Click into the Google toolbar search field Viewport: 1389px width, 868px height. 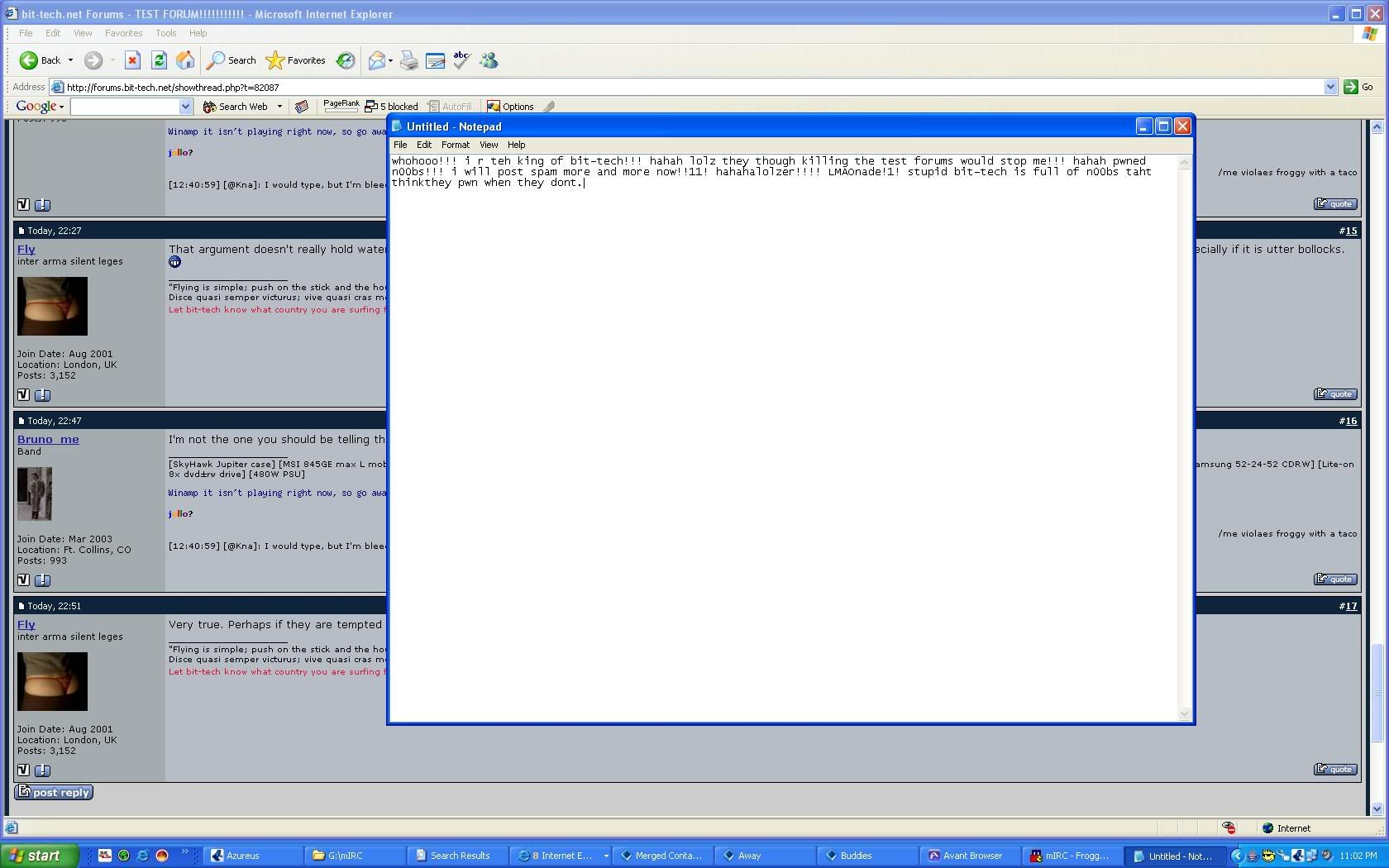click(x=125, y=107)
